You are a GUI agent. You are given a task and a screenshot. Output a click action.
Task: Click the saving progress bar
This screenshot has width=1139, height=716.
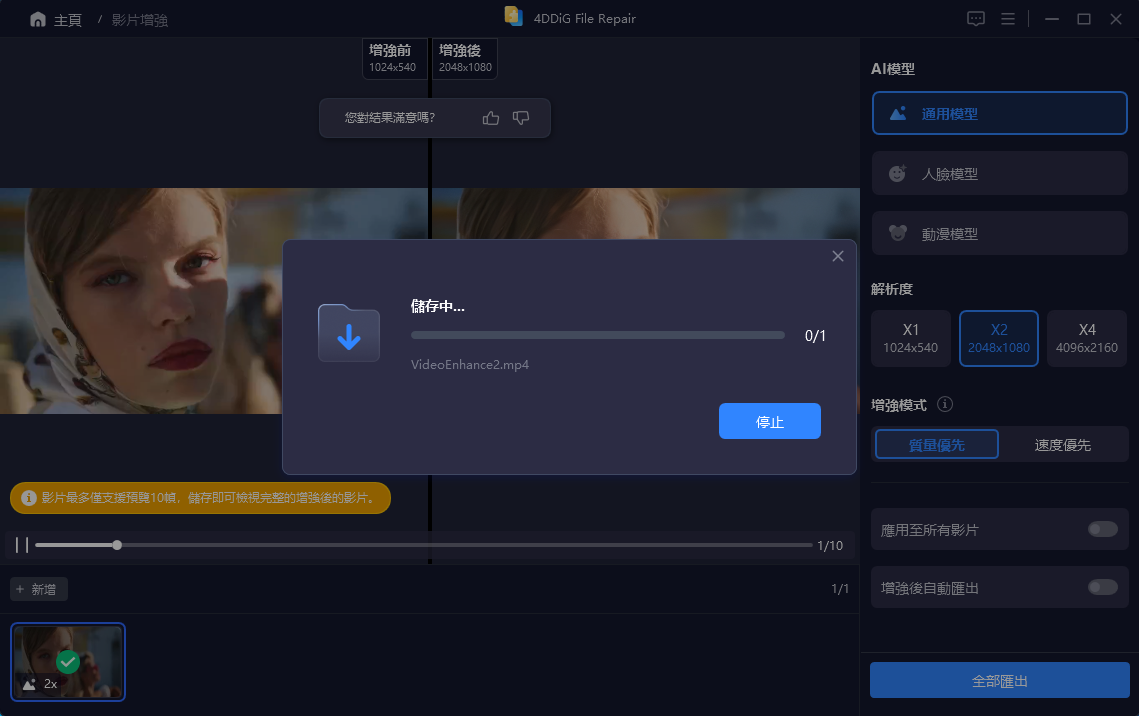click(x=598, y=335)
